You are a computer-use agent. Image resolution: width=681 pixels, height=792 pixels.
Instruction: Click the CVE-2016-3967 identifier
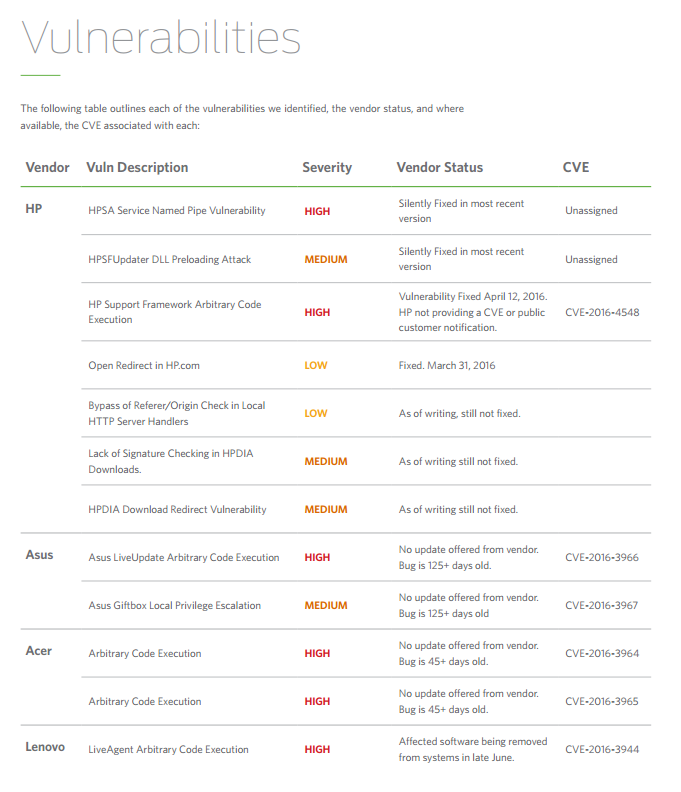(602, 605)
